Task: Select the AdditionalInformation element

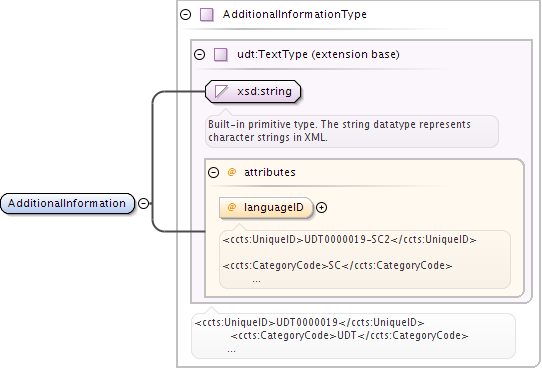Action: [x=67, y=203]
